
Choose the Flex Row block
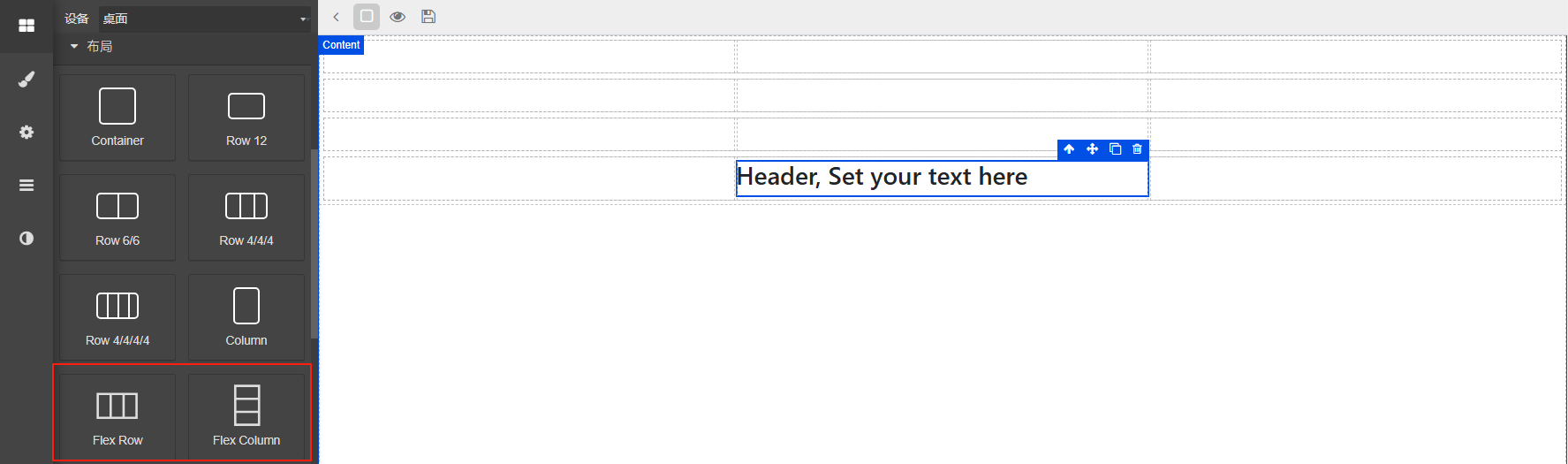point(117,416)
